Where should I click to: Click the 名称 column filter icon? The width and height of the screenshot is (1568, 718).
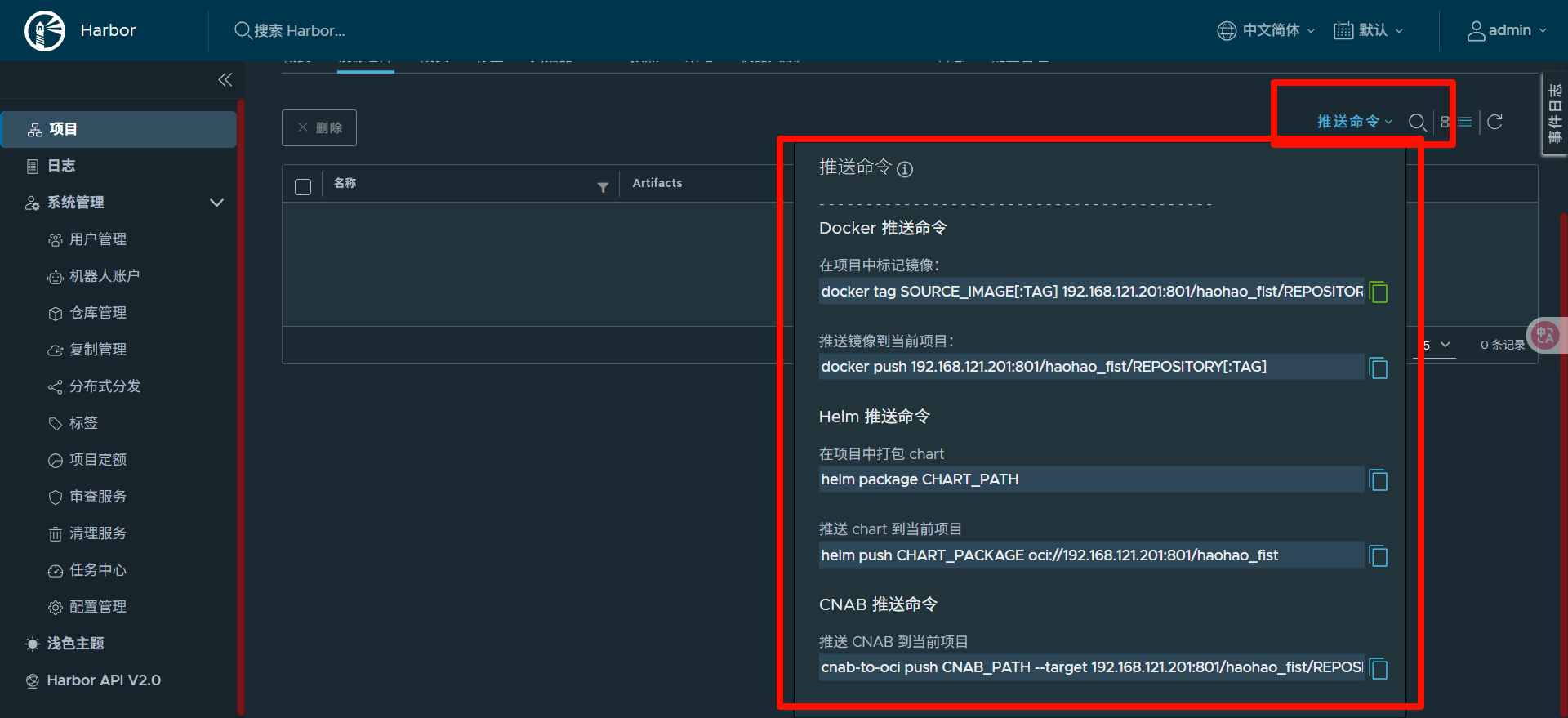point(603,187)
